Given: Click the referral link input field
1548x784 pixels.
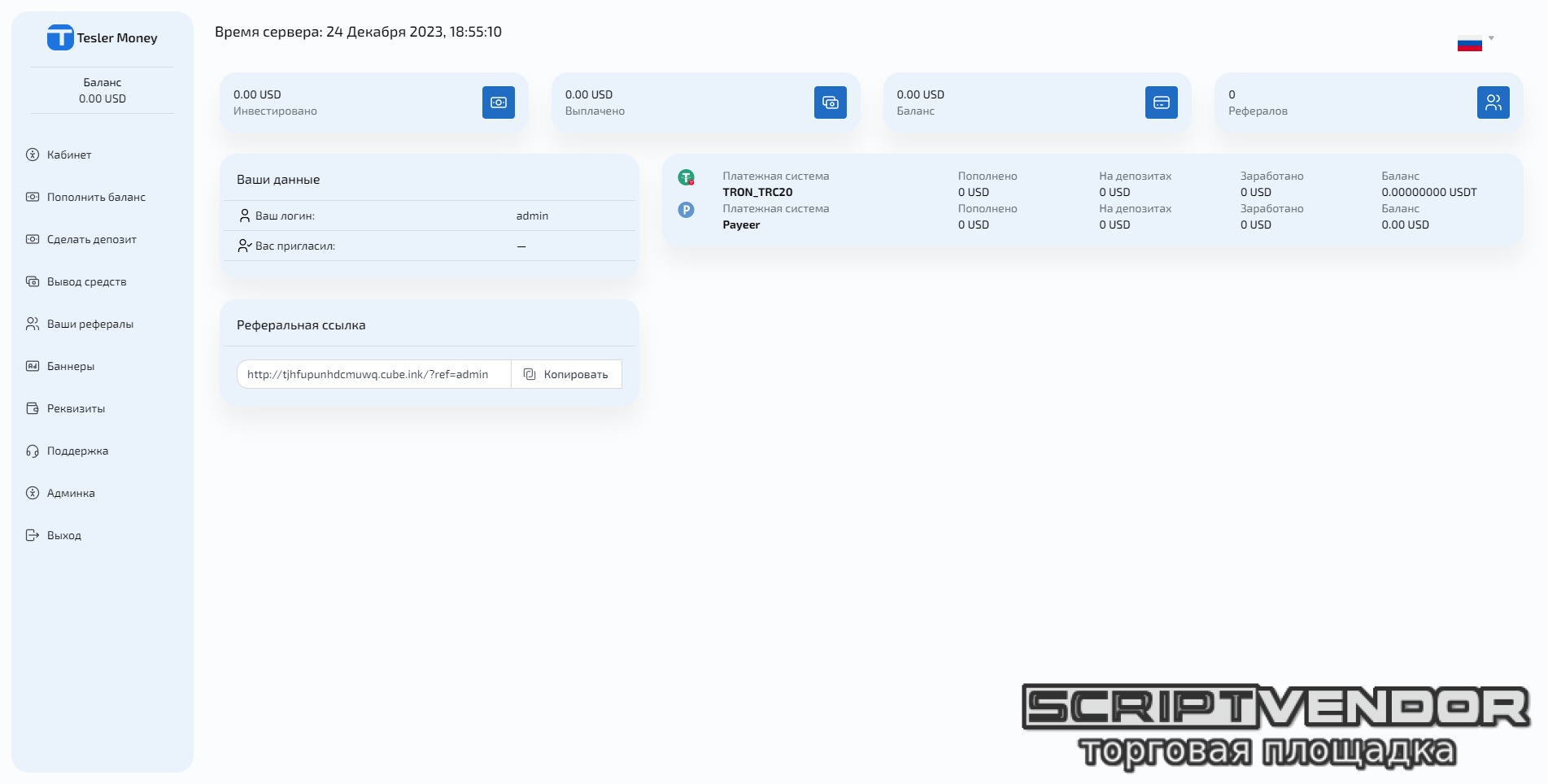Looking at the screenshot, I should tap(374, 374).
